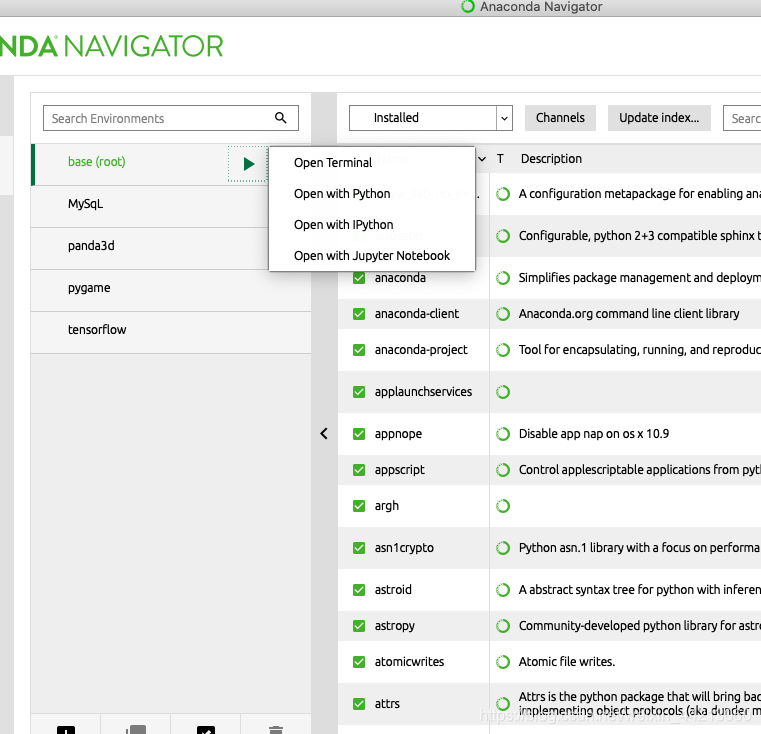Click the status circle in the anaconda-client row
The width and height of the screenshot is (761, 734).
point(503,314)
